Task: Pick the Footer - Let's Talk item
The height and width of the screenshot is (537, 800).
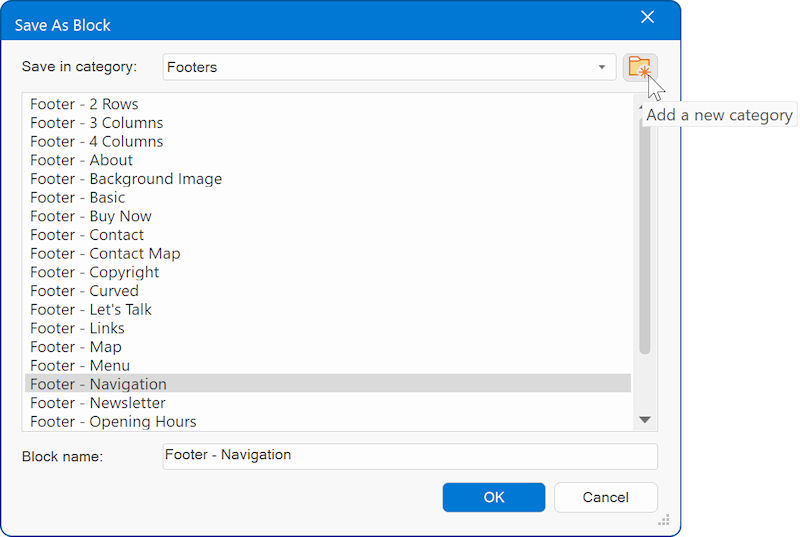Action: (x=91, y=309)
